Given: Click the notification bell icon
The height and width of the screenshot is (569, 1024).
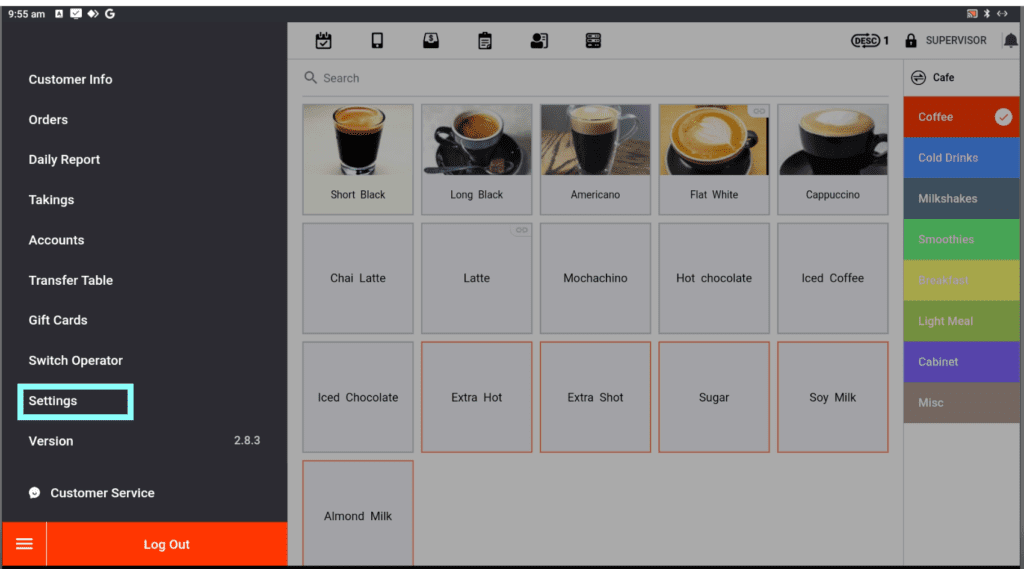Looking at the screenshot, I should [1010, 41].
